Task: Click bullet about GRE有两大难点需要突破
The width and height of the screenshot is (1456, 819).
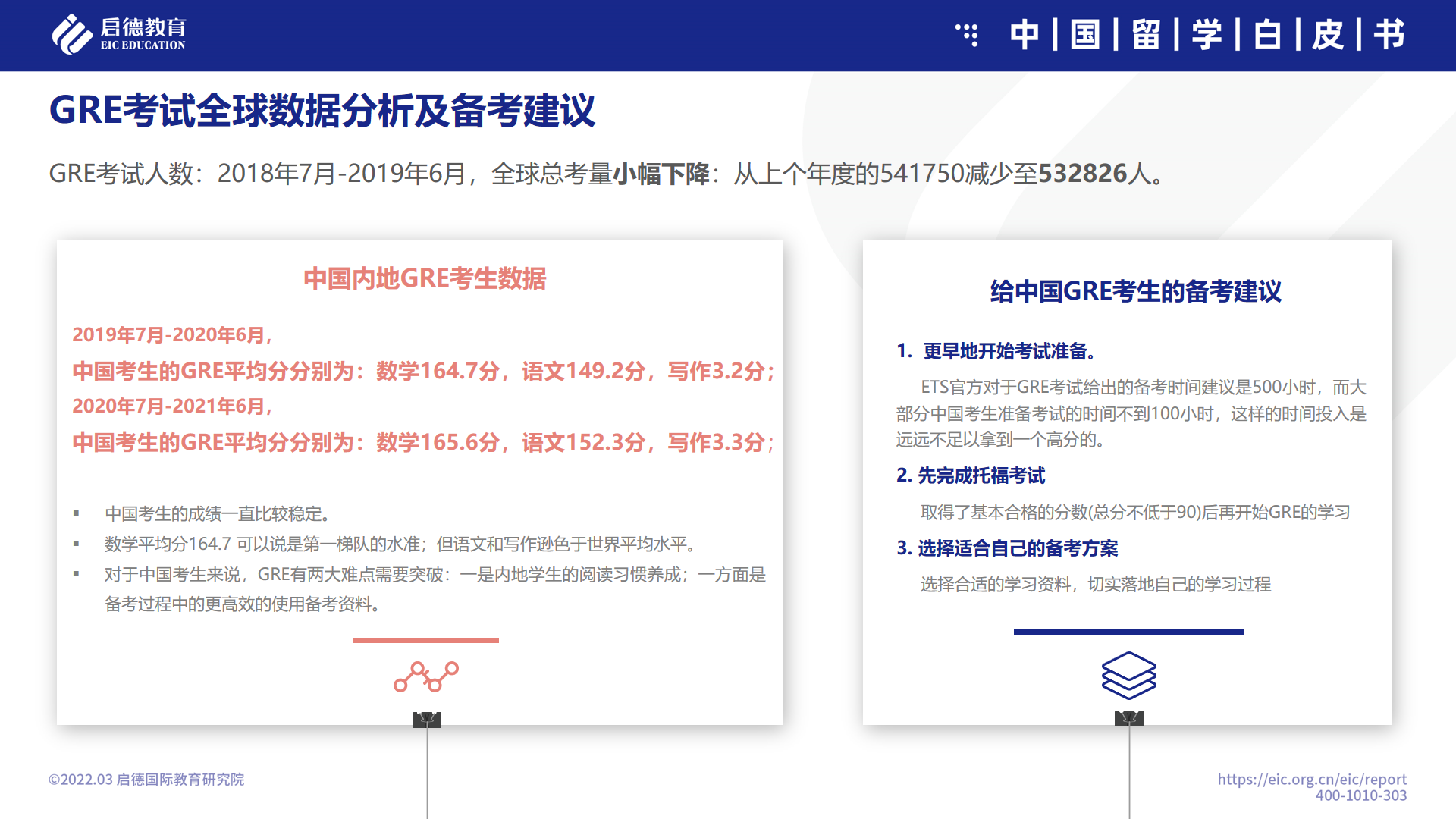Action: [435, 589]
